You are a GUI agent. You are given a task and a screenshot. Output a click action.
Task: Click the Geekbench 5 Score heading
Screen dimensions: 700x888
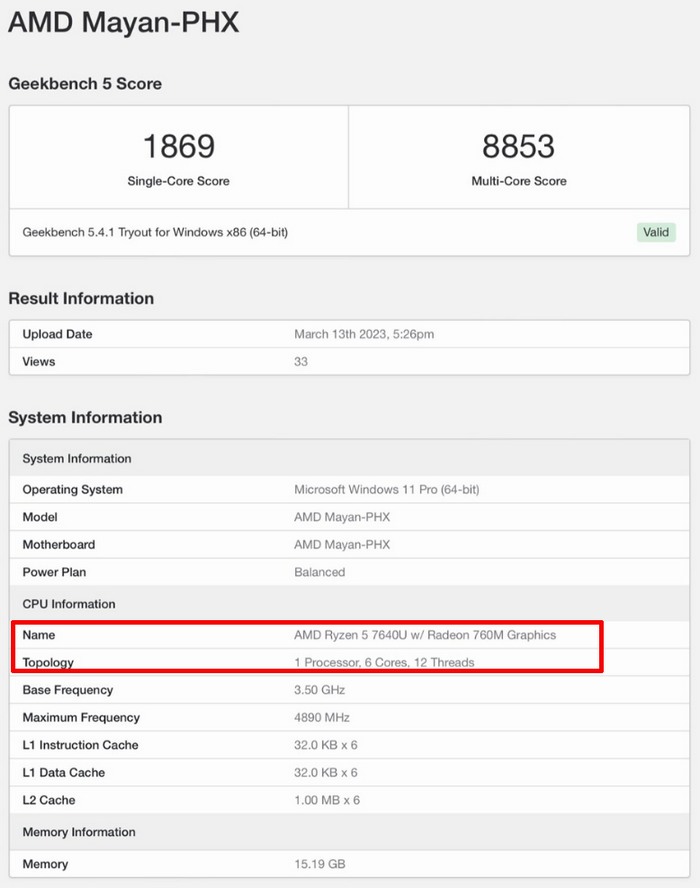pyautogui.click(x=85, y=84)
